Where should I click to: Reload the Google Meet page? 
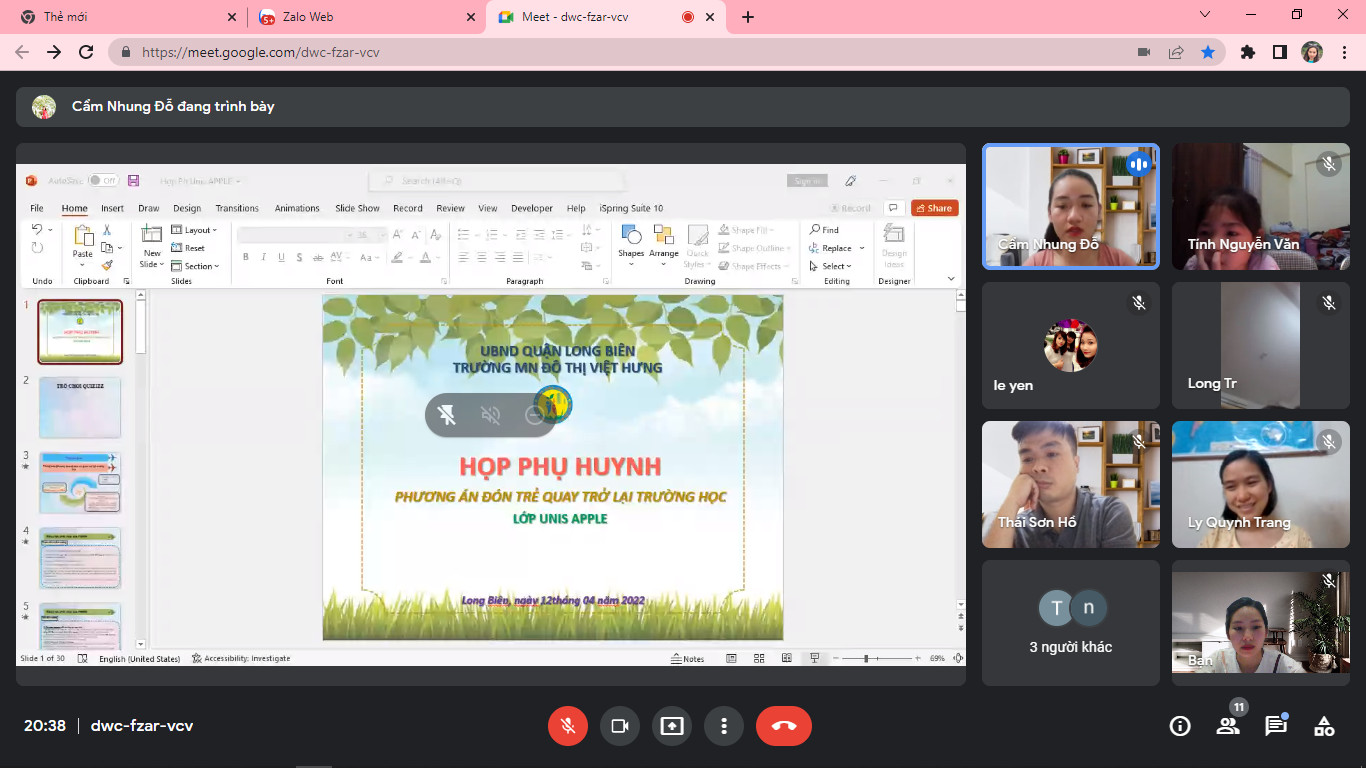click(x=86, y=52)
